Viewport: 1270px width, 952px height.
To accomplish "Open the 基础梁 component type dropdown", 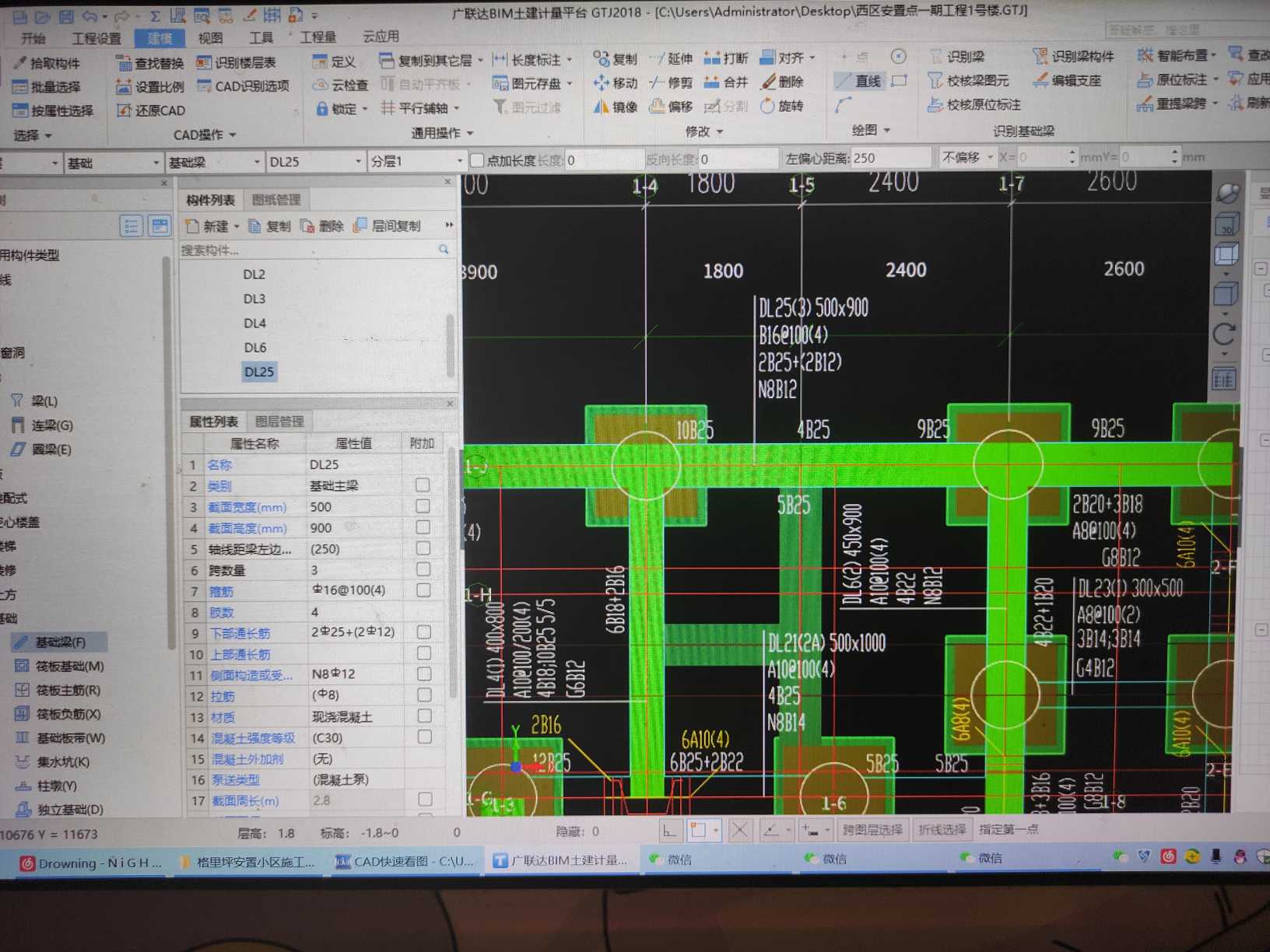I will [x=214, y=163].
